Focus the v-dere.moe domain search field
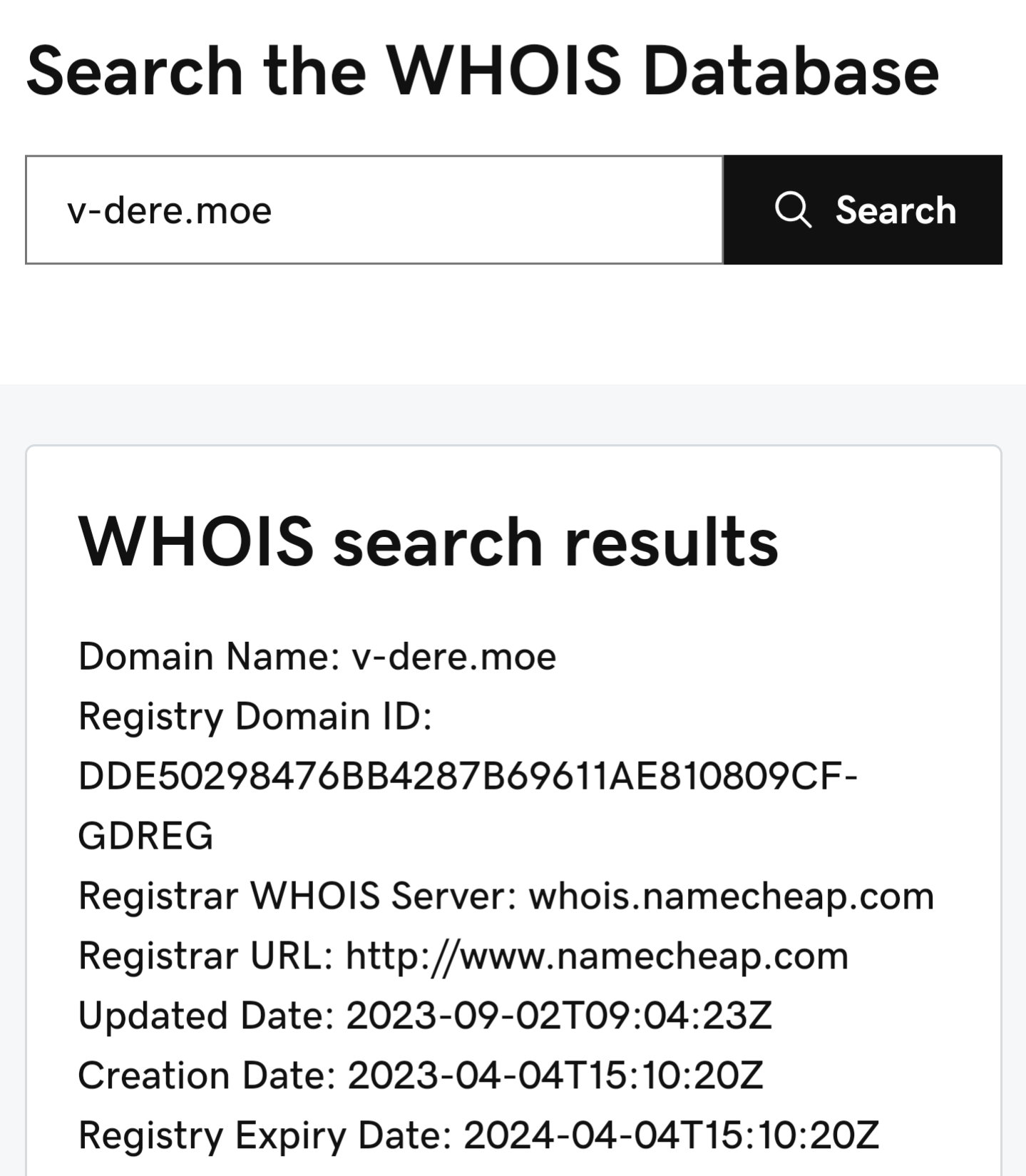 pos(374,210)
